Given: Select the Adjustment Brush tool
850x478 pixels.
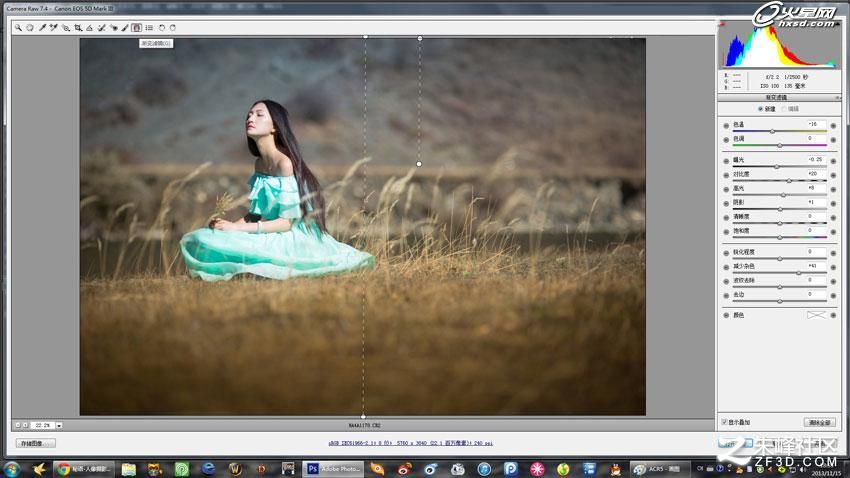Looking at the screenshot, I should [125, 28].
